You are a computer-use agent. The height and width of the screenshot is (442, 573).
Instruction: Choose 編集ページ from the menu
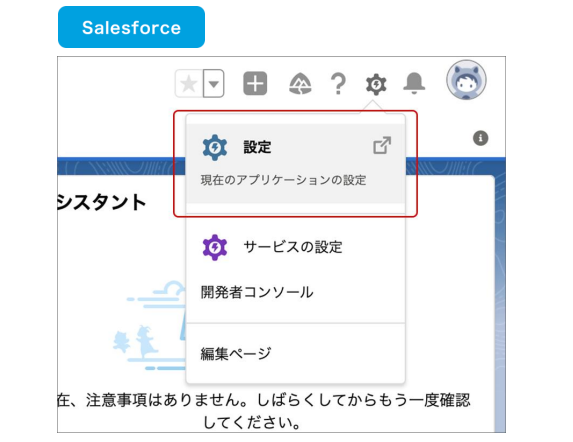click(236, 354)
